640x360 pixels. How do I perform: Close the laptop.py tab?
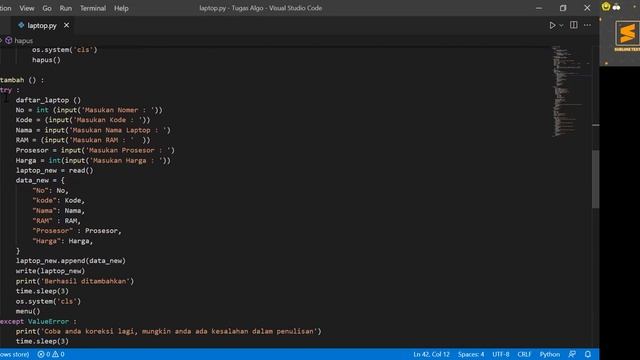tap(67, 25)
